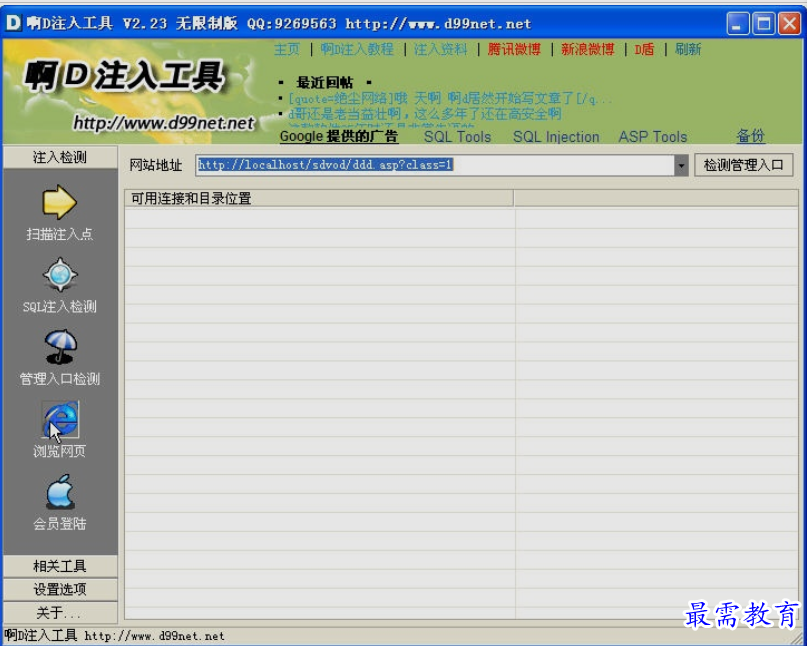The width and height of the screenshot is (807, 646).
Task: Click the D盾 link
Action: coord(644,49)
